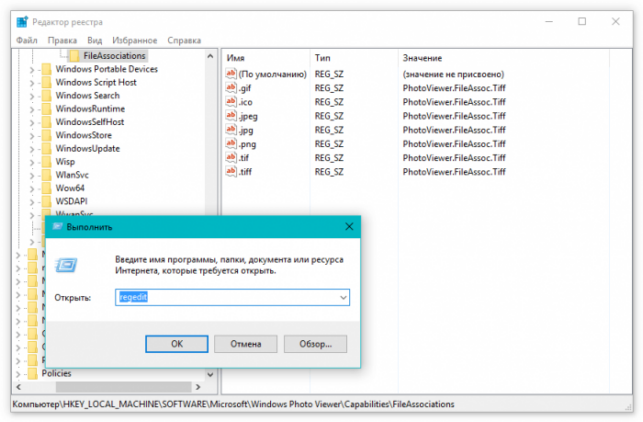Click tree pane scroll down arrow

pyautogui.click(x=210, y=374)
